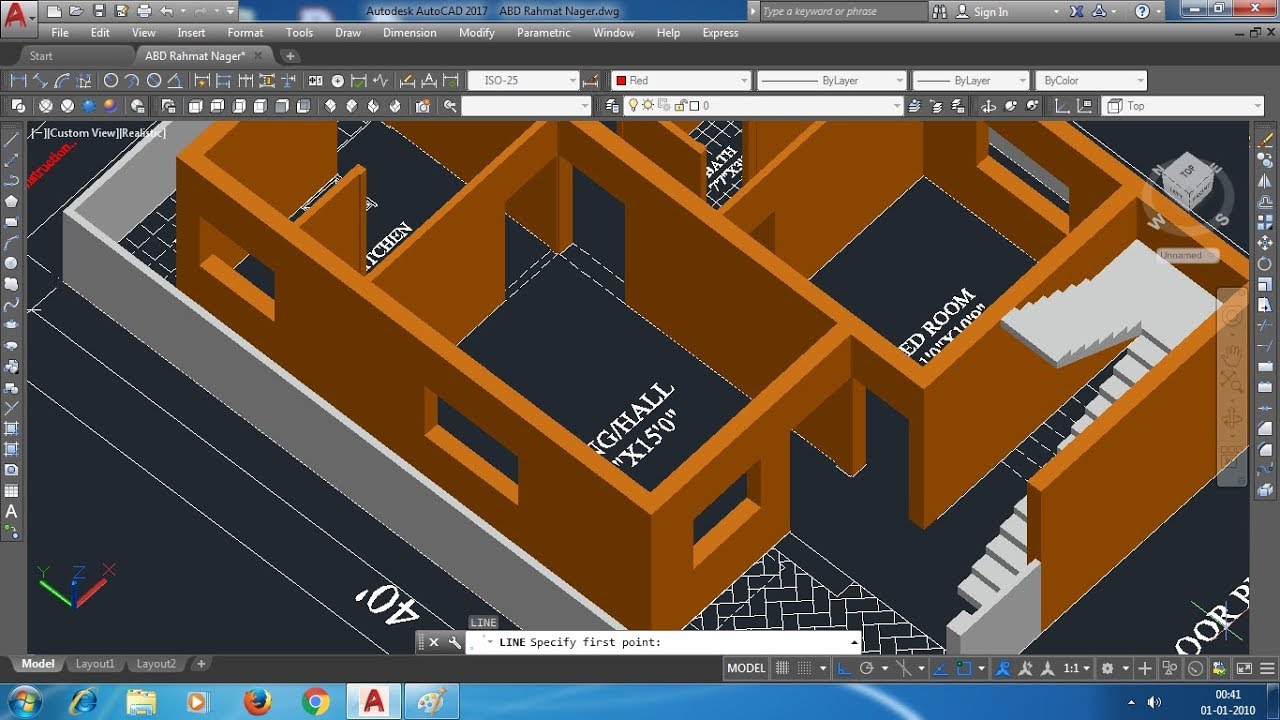Select the Aligned dimension tool
Viewport: 1280px width, 720px height.
point(40,80)
